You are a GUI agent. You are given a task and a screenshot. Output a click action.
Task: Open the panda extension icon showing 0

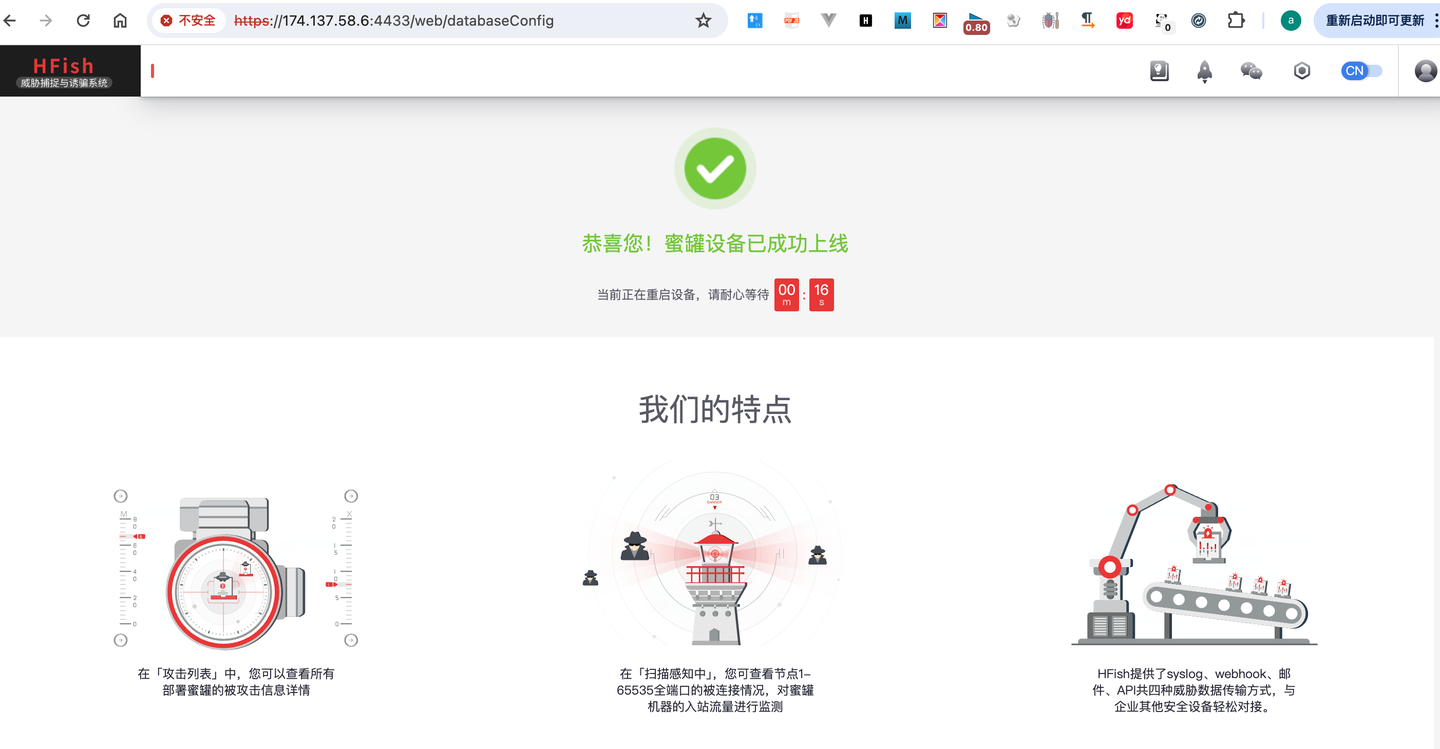pyautogui.click(x=1161, y=20)
